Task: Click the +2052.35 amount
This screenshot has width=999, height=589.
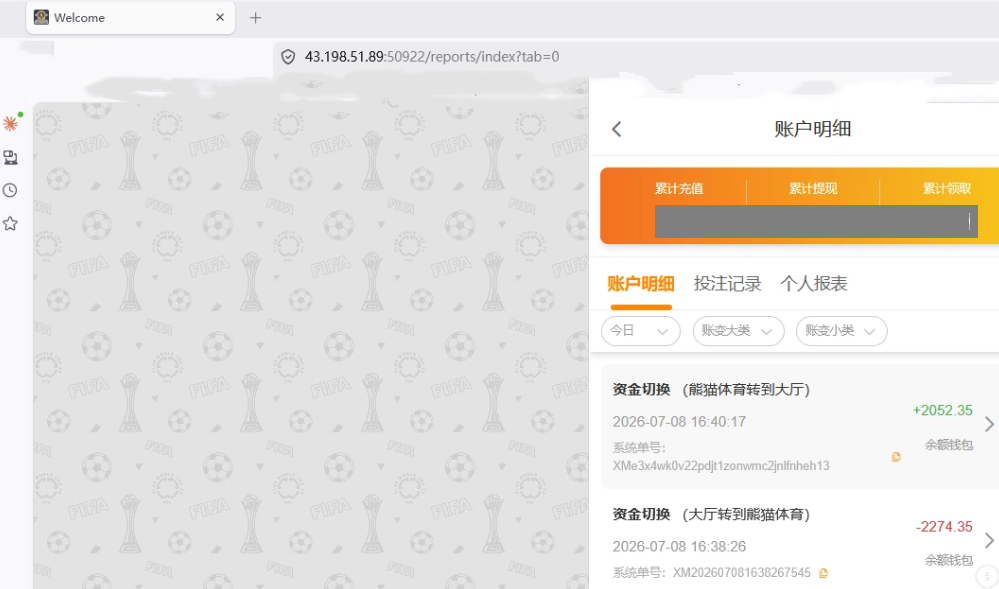Action: coord(942,411)
